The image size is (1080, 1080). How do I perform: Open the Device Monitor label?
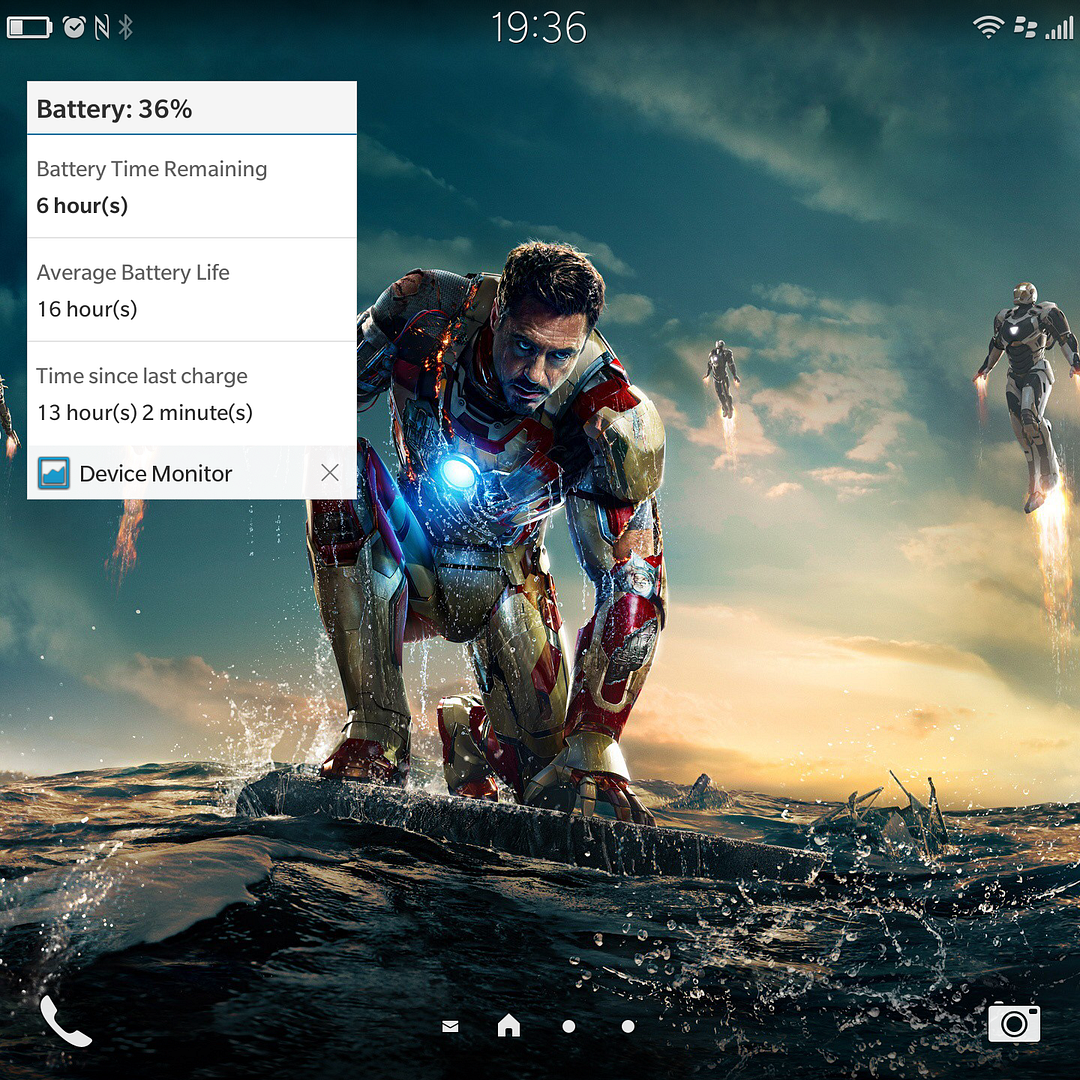tap(156, 474)
